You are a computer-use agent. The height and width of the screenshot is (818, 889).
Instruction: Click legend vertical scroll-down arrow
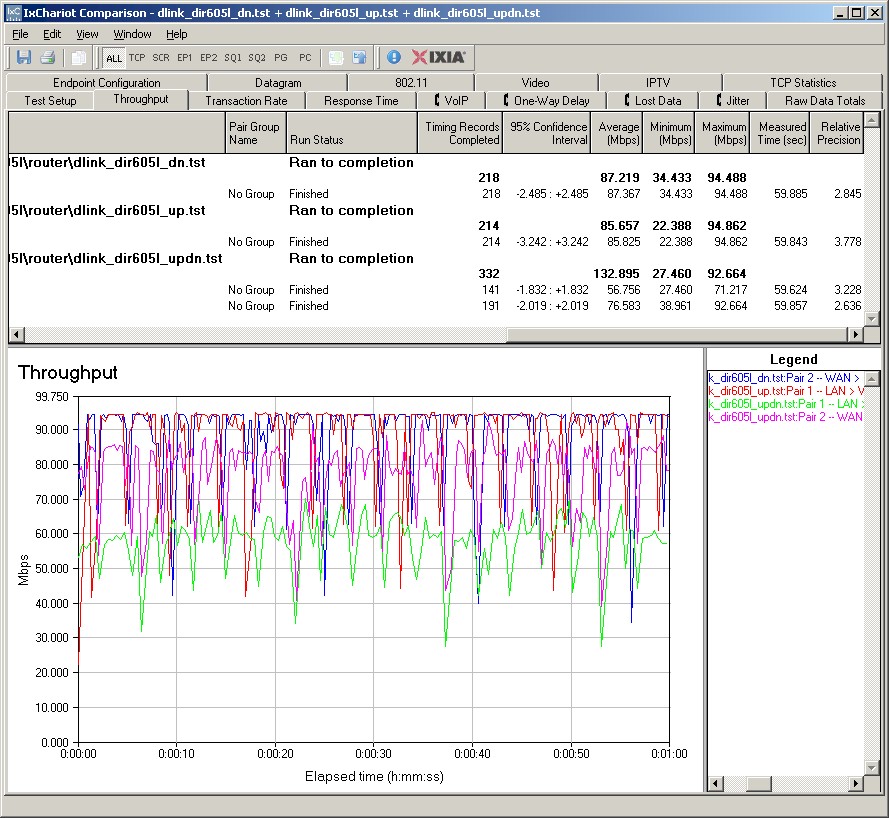[x=872, y=768]
